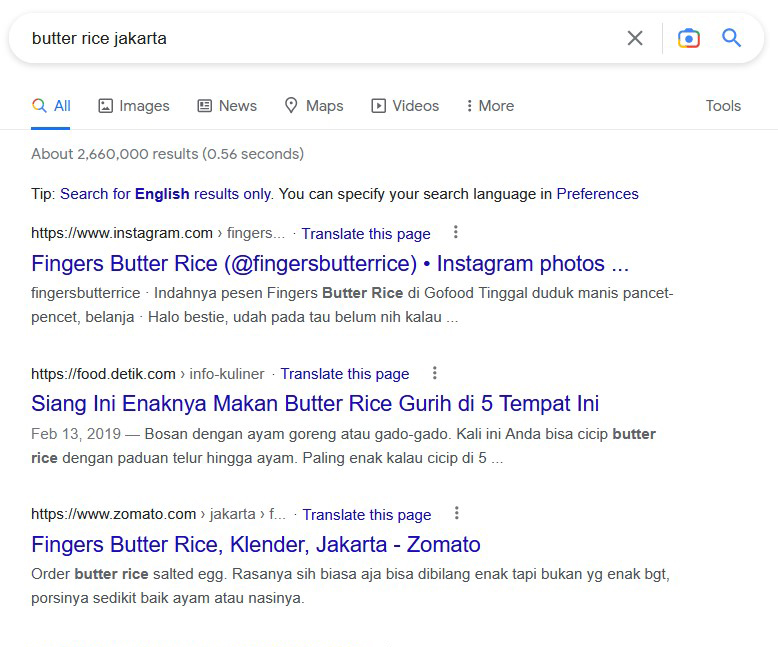Open Fingers Butter Rice Instagram result
The image size is (778, 647).
tap(330, 264)
